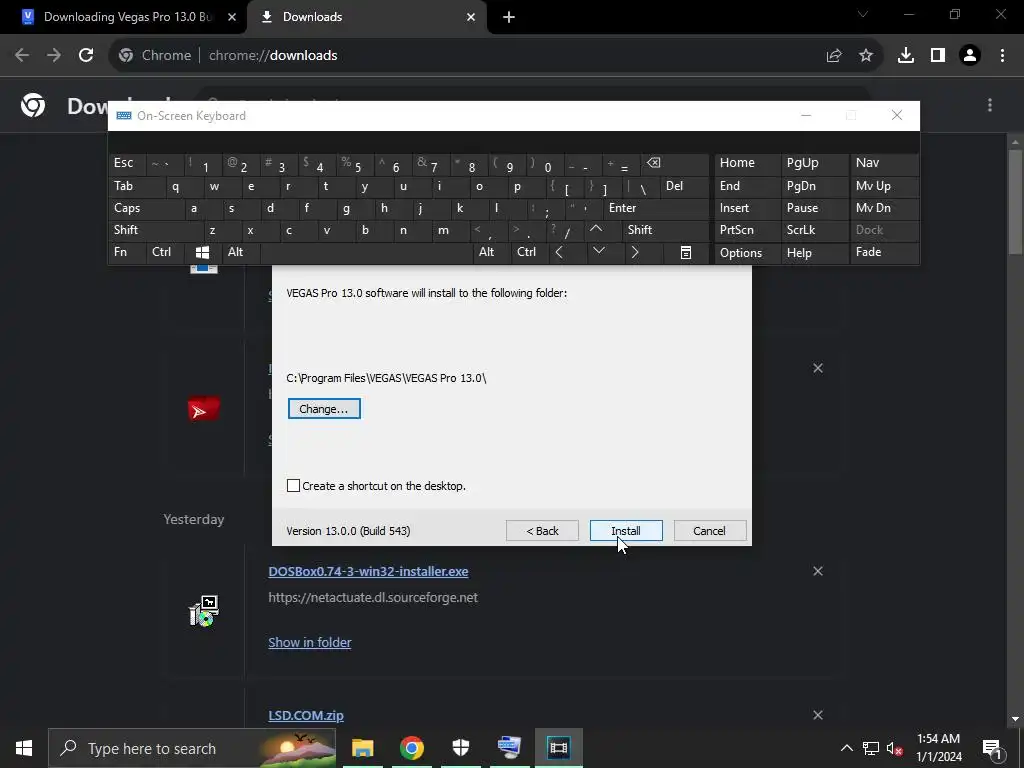Open Windows Start menu
The height and width of the screenshot is (768, 1024).
(x=24, y=748)
